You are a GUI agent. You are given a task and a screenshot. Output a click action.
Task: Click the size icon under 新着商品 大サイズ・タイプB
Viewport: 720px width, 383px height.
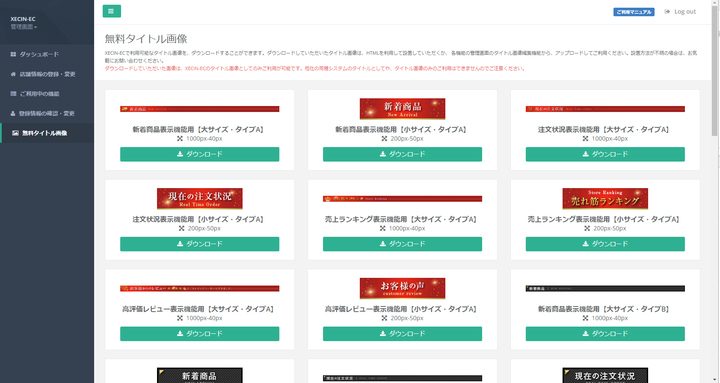pos(585,318)
